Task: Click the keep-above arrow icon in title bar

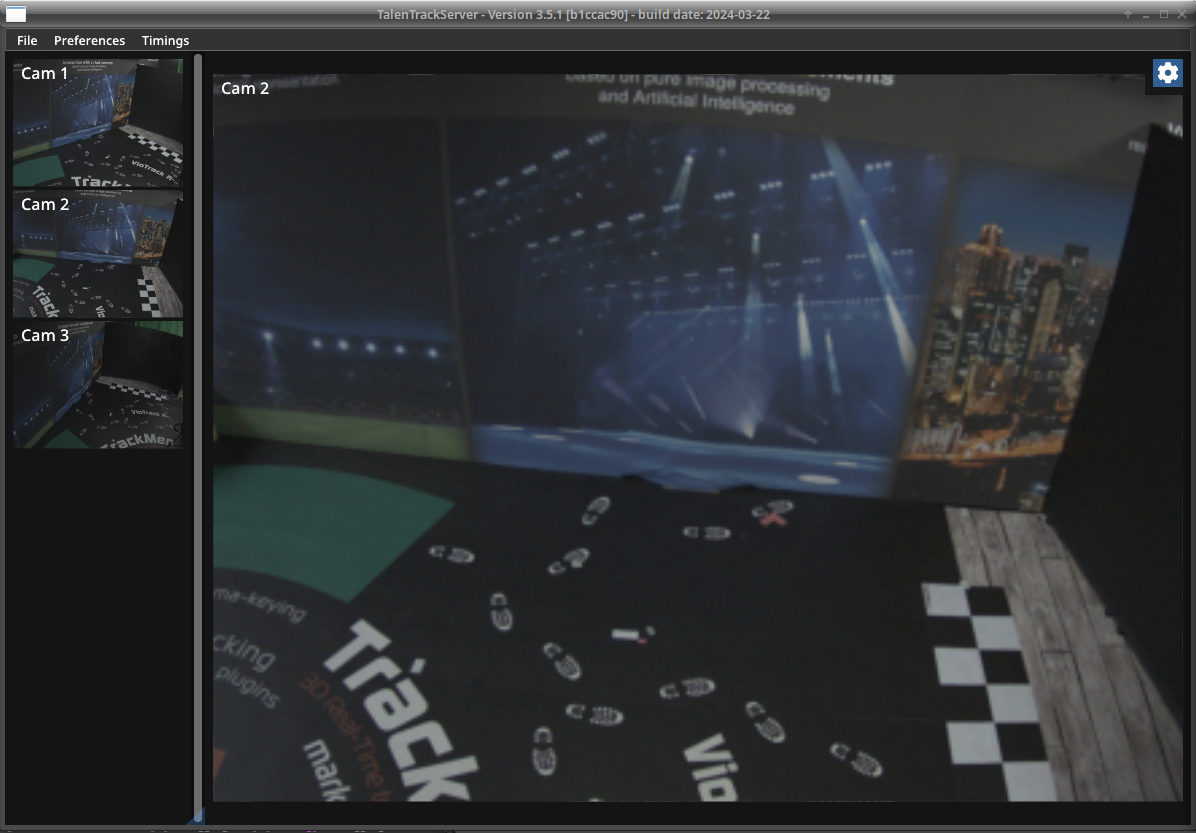Action: (1128, 14)
